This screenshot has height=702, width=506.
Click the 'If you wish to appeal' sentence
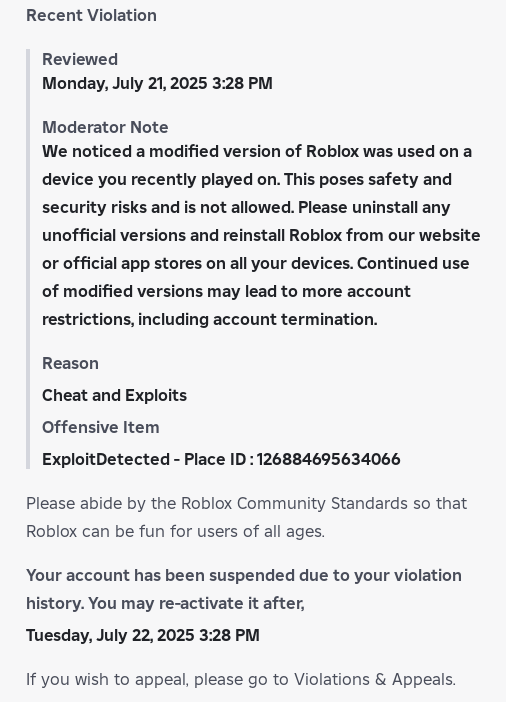point(241,680)
